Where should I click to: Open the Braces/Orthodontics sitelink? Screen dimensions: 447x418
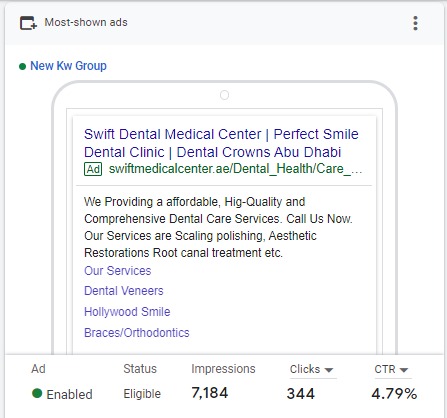pos(137,333)
